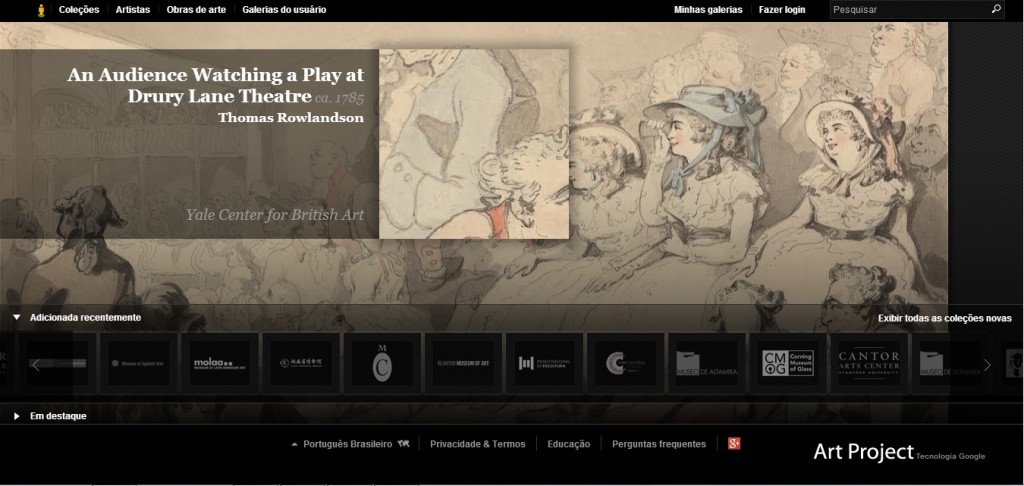Open the MC oval logo collection tile
The height and width of the screenshot is (486, 1024).
click(x=382, y=363)
